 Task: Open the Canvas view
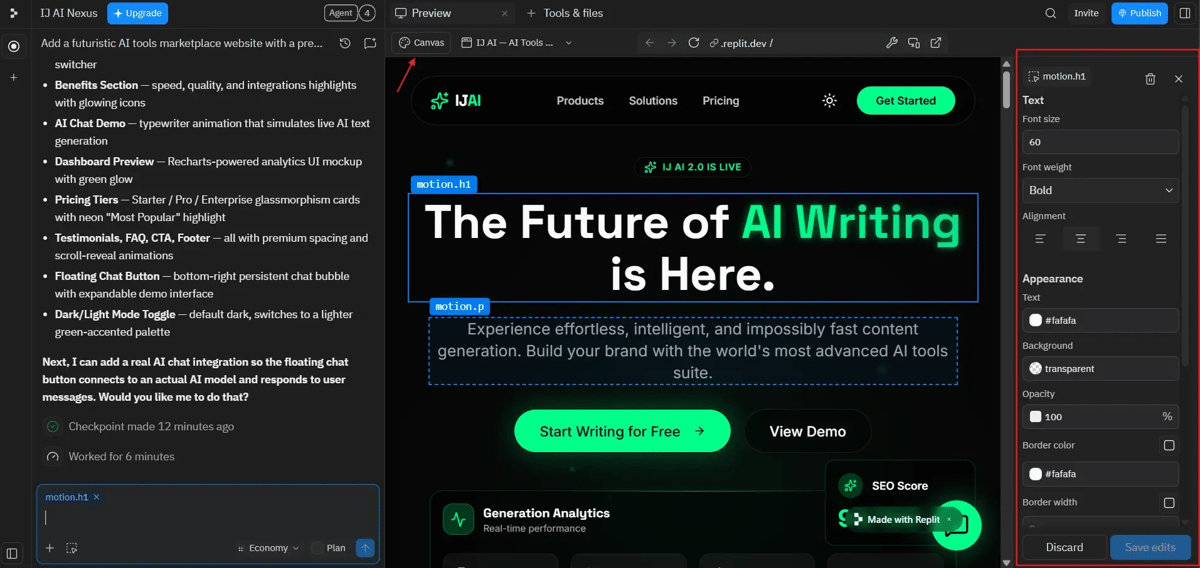pos(421,43)
